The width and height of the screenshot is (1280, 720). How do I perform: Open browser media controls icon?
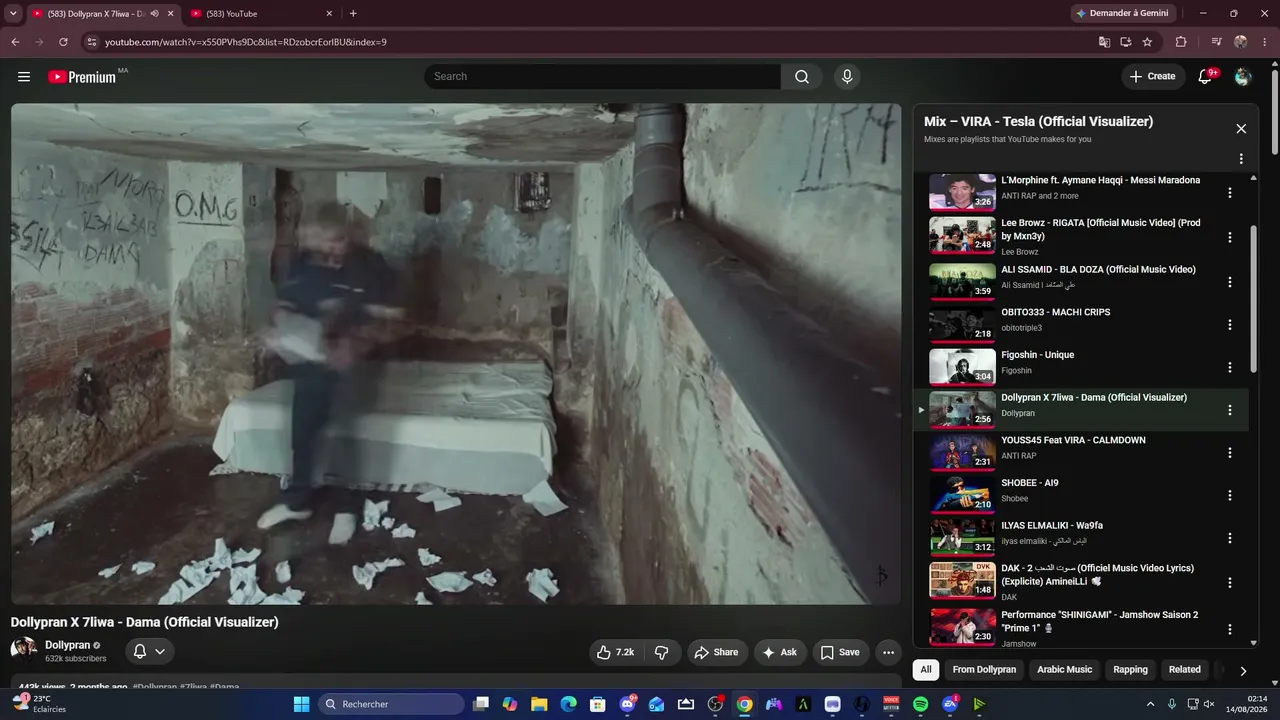(1216, 42)
